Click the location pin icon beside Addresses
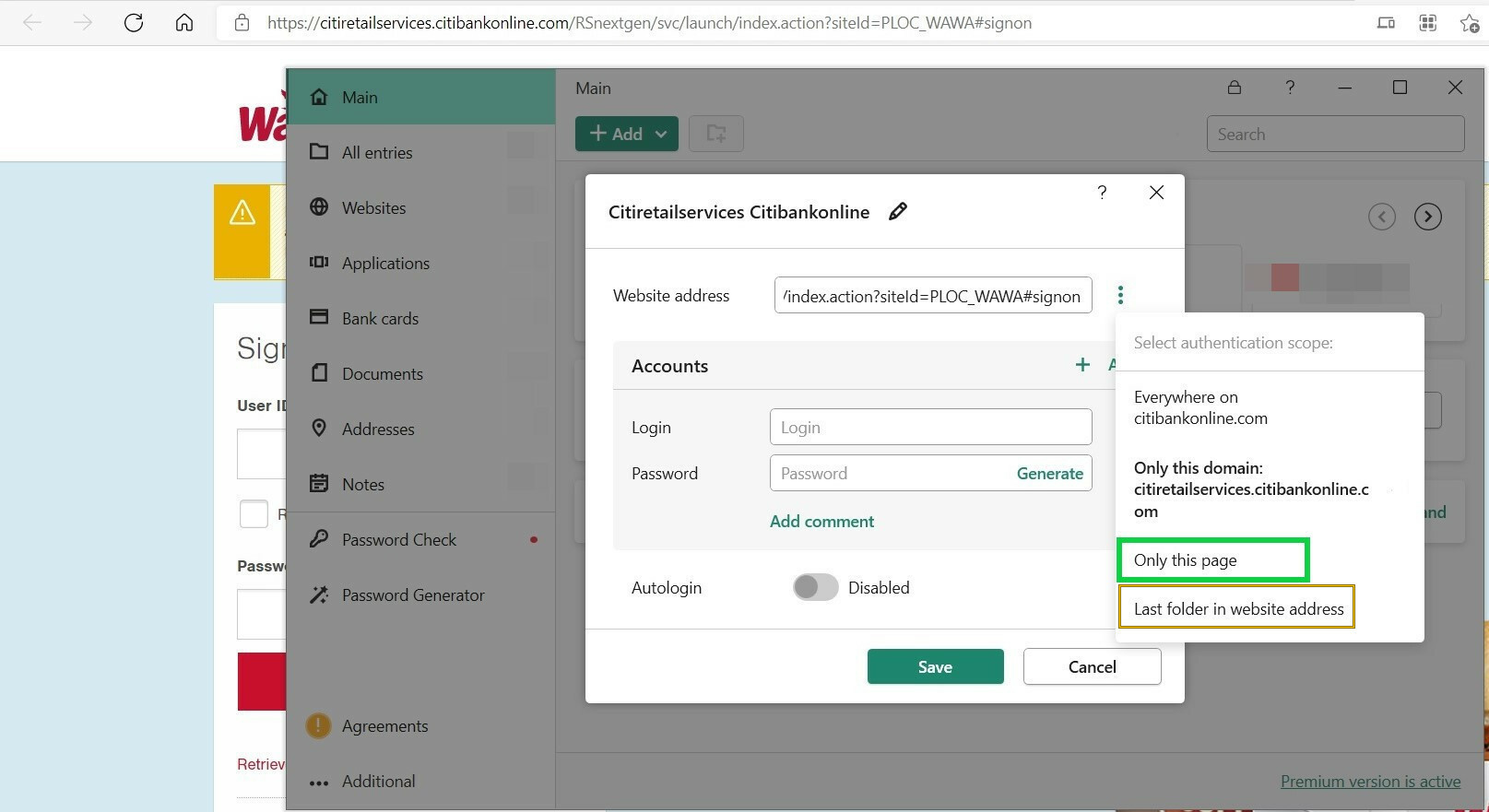 pos(319,428)
